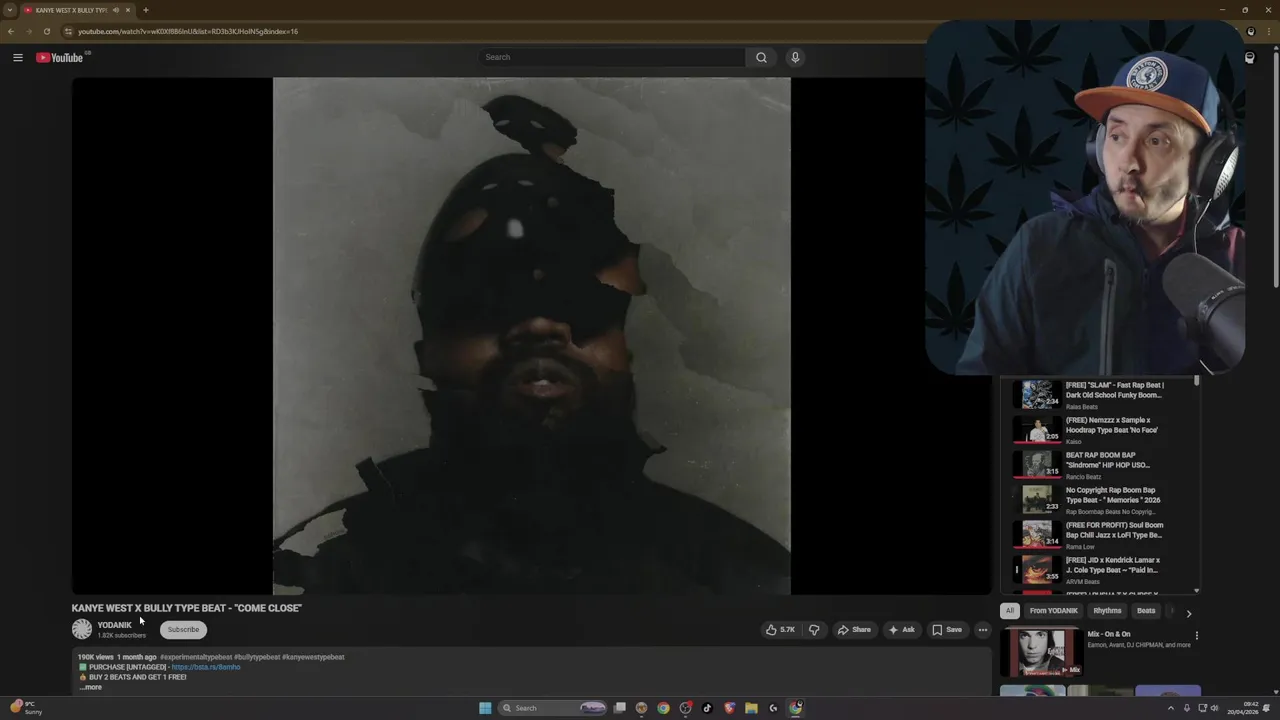Open the weather widget Sunny
1280x720 pixels.
tap(26, 708)
